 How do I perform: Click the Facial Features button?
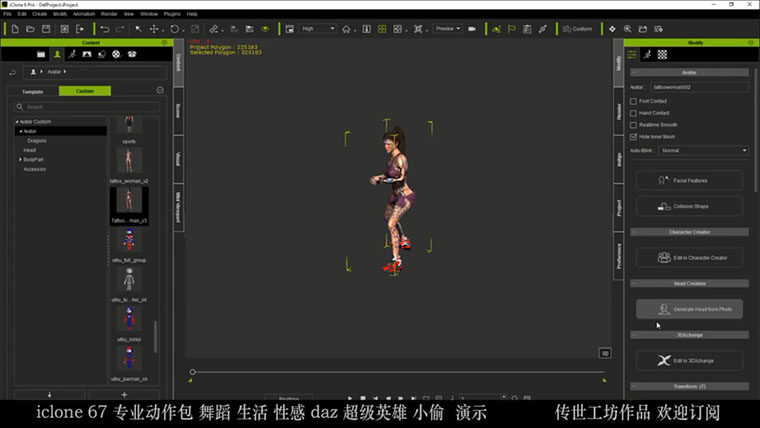click(689, 180)
